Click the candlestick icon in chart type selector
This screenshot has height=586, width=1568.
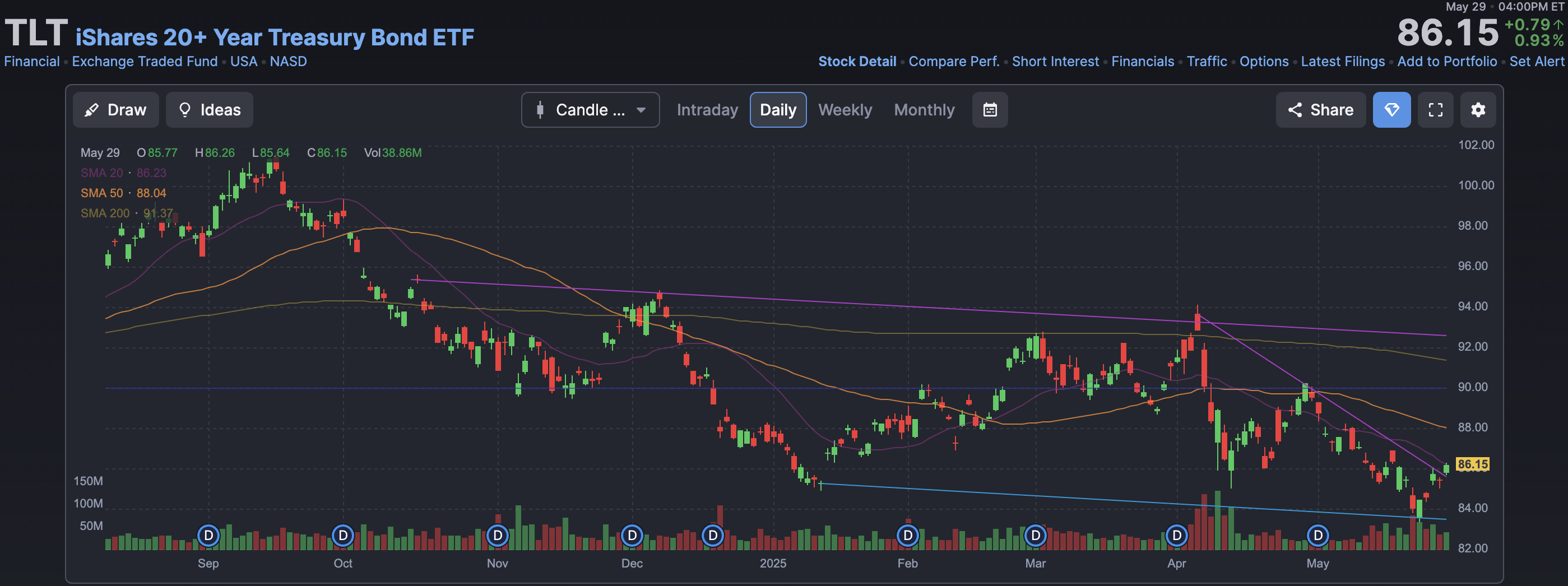pyautogui.click(x=539, y=110)
